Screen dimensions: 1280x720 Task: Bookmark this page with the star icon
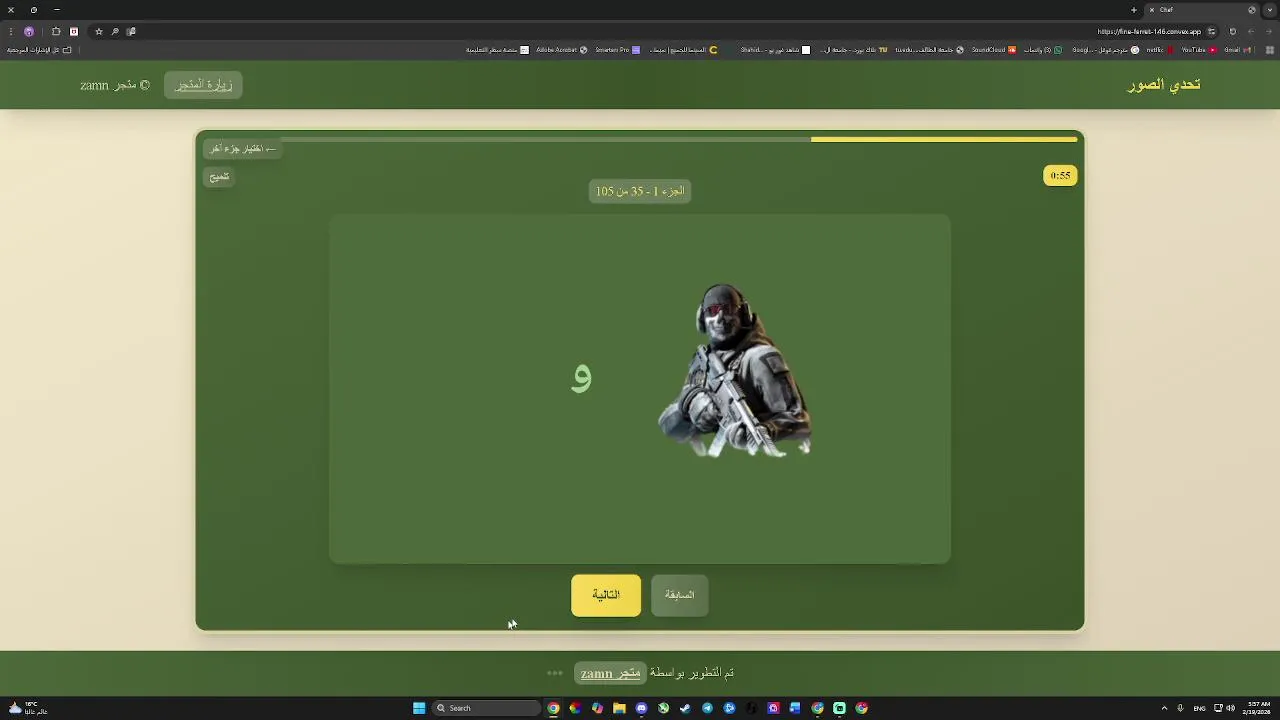[99, 31]
